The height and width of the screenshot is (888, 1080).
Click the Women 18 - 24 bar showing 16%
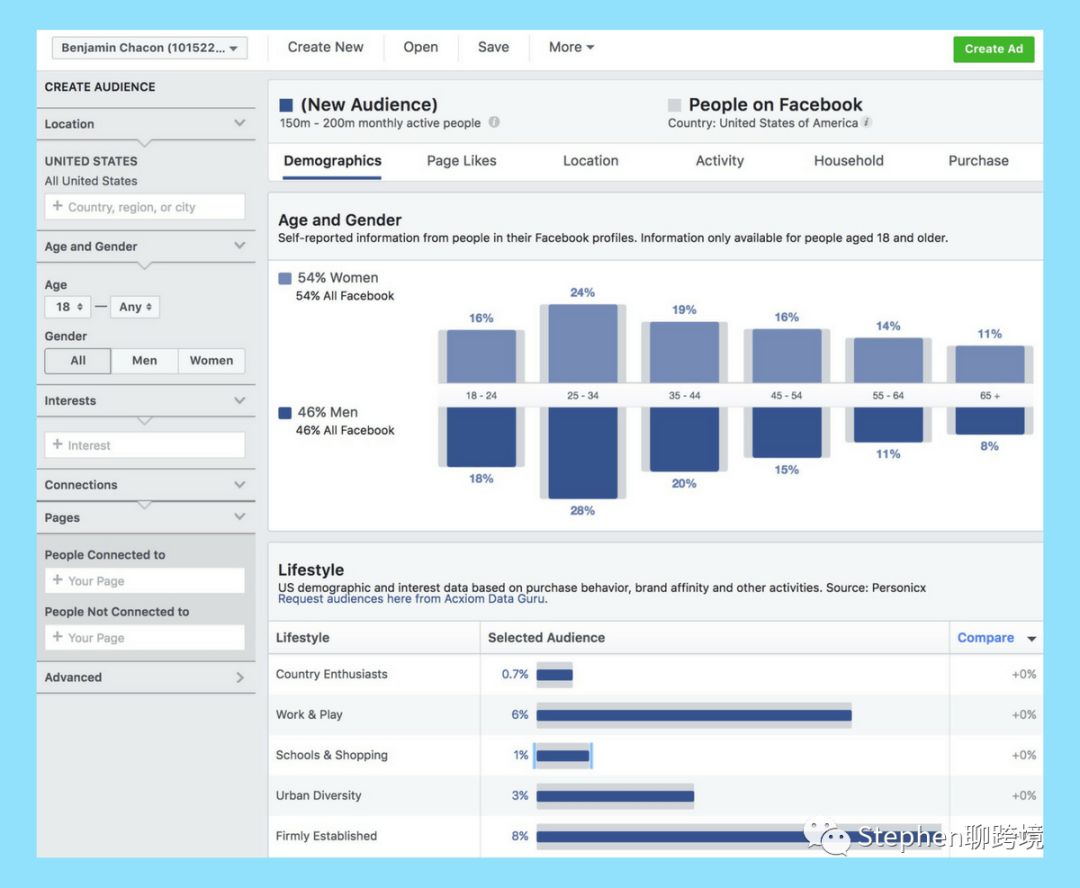pyautogui.click(x=481, y=356)
